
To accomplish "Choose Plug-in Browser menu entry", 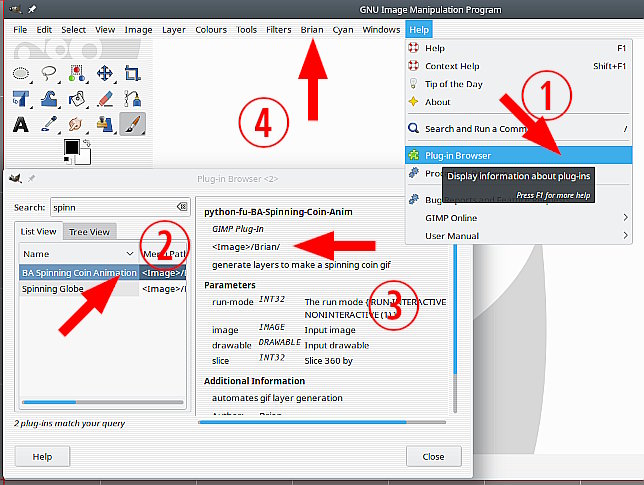I will pyautogui.click(x=518, y=155).
